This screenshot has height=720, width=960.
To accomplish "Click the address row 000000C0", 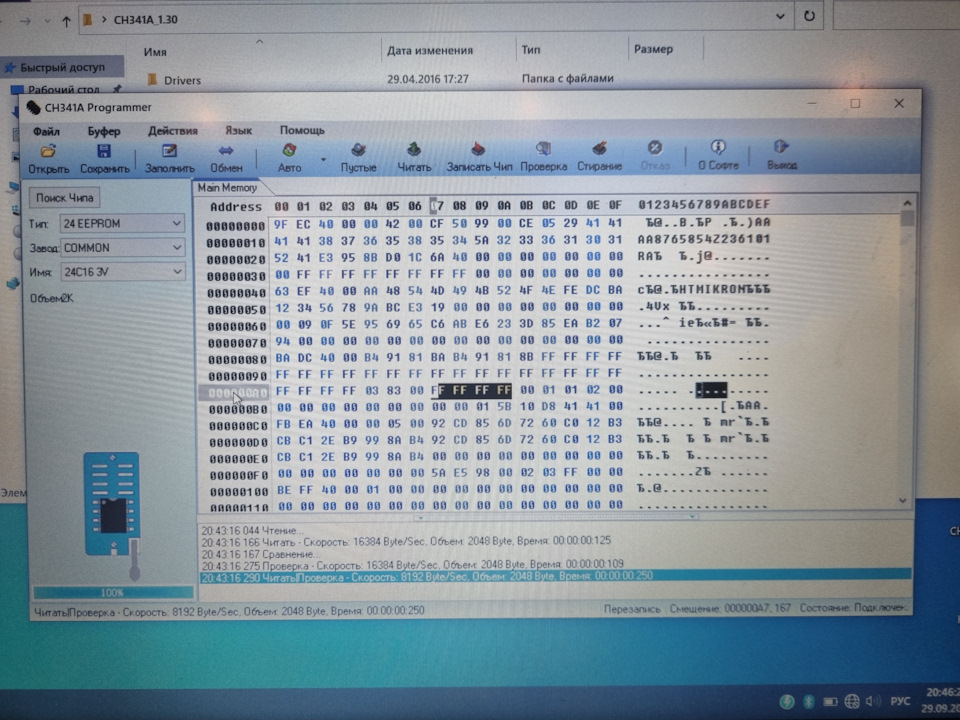I will [238, 426].
